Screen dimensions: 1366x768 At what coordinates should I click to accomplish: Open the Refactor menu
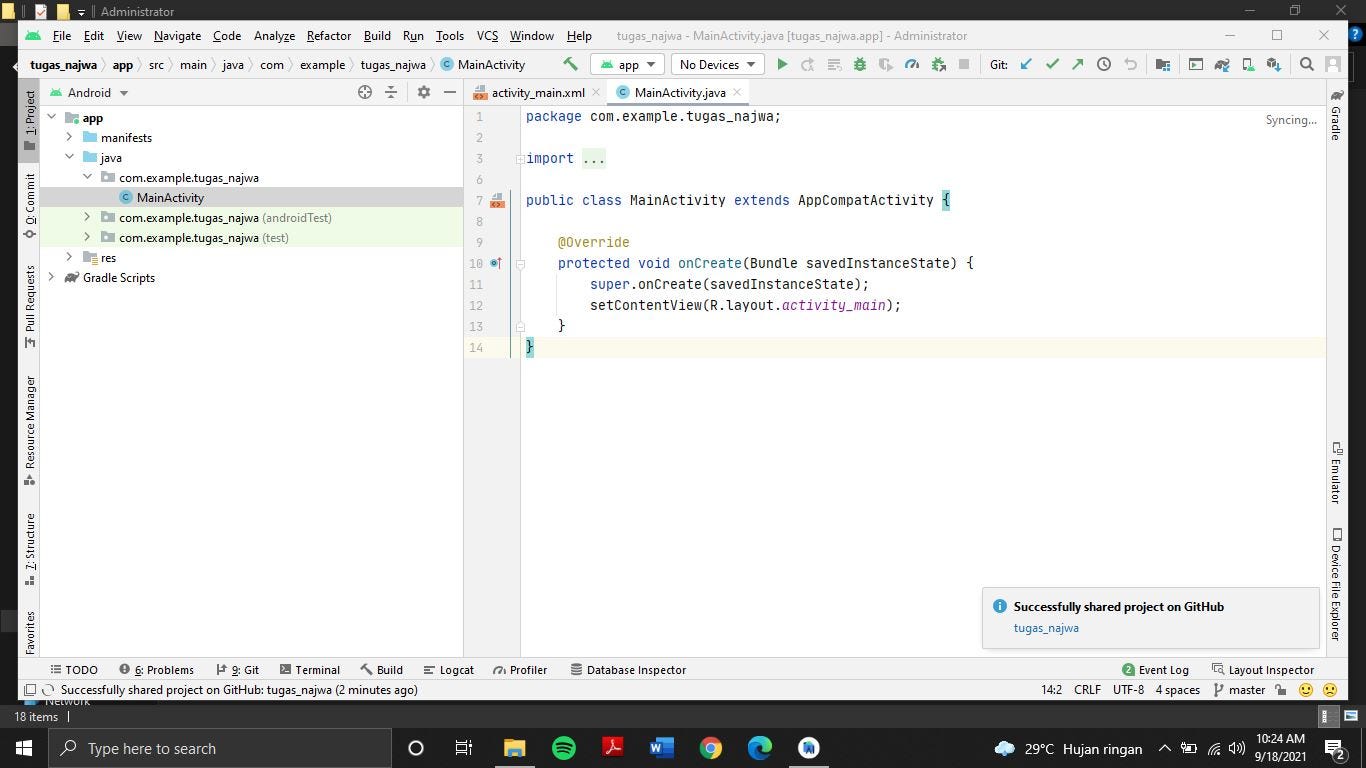(x=328, y=36)
